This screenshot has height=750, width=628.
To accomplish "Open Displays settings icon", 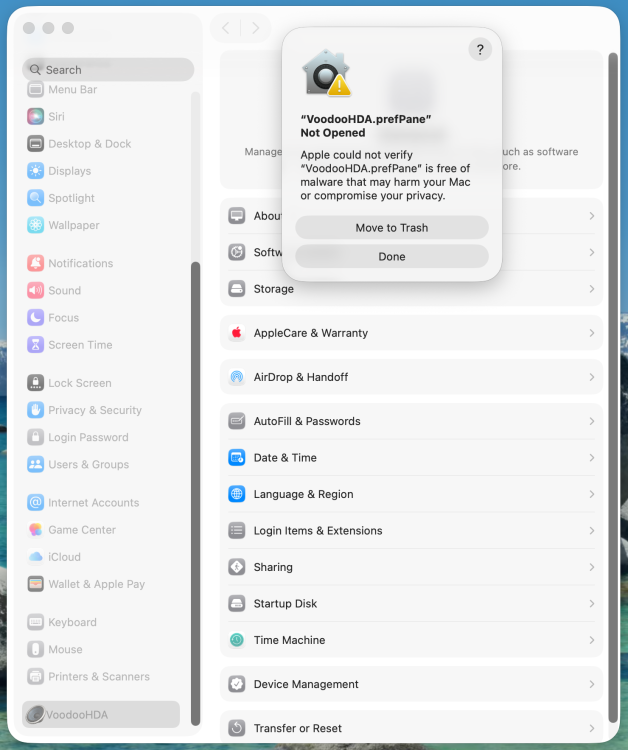I will coord(35,171).
